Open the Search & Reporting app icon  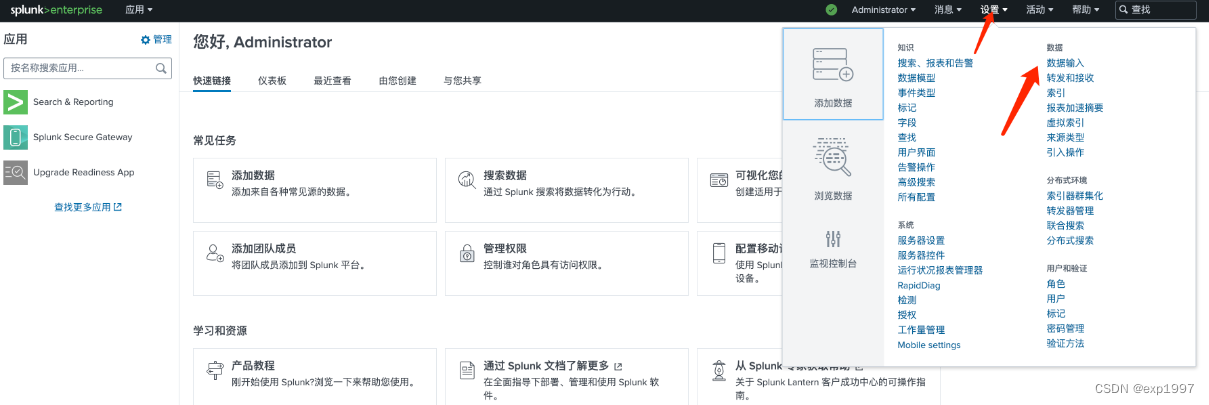16,102
